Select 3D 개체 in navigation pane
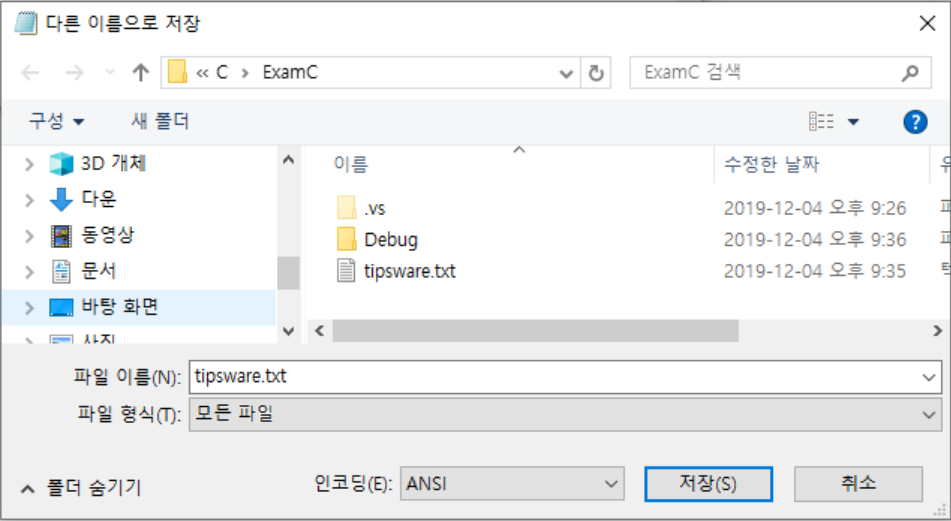This screenshot has height=521, width=951. coord(113,163)
